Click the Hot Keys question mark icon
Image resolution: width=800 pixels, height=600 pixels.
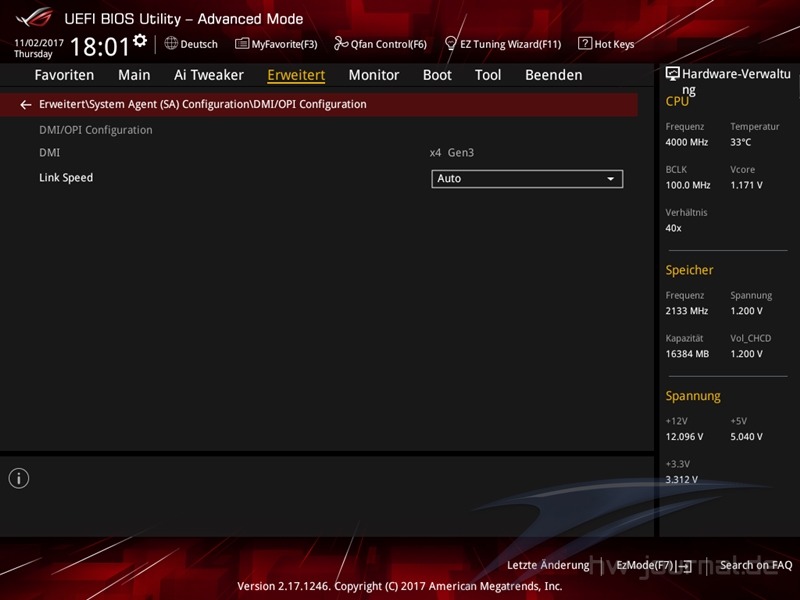[585, 43]
